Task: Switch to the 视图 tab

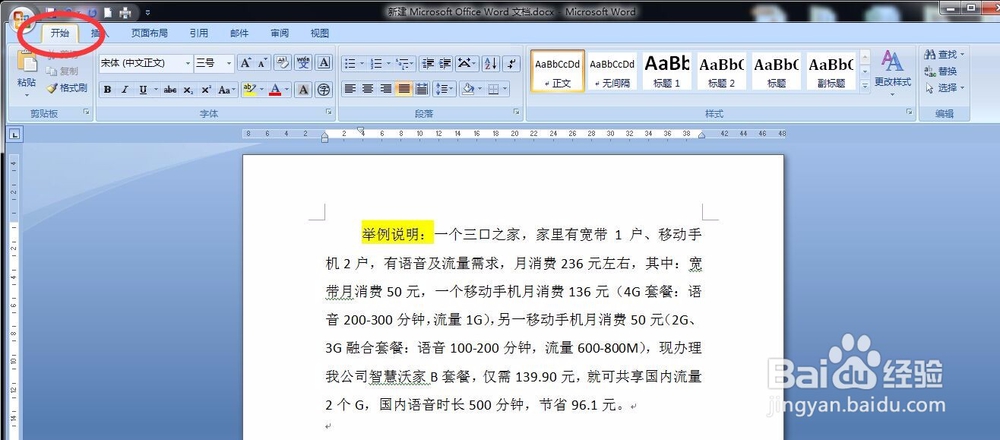Action: click(x=320, y=33)
